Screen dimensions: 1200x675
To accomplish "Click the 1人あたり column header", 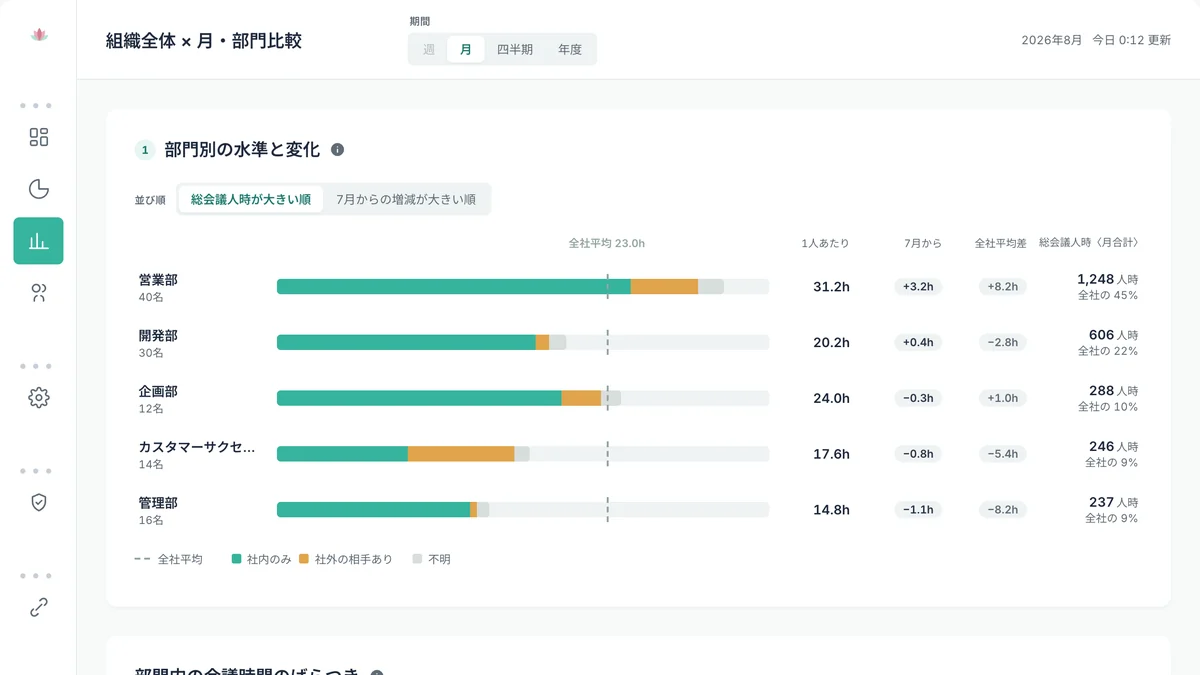I will [825, 243].
